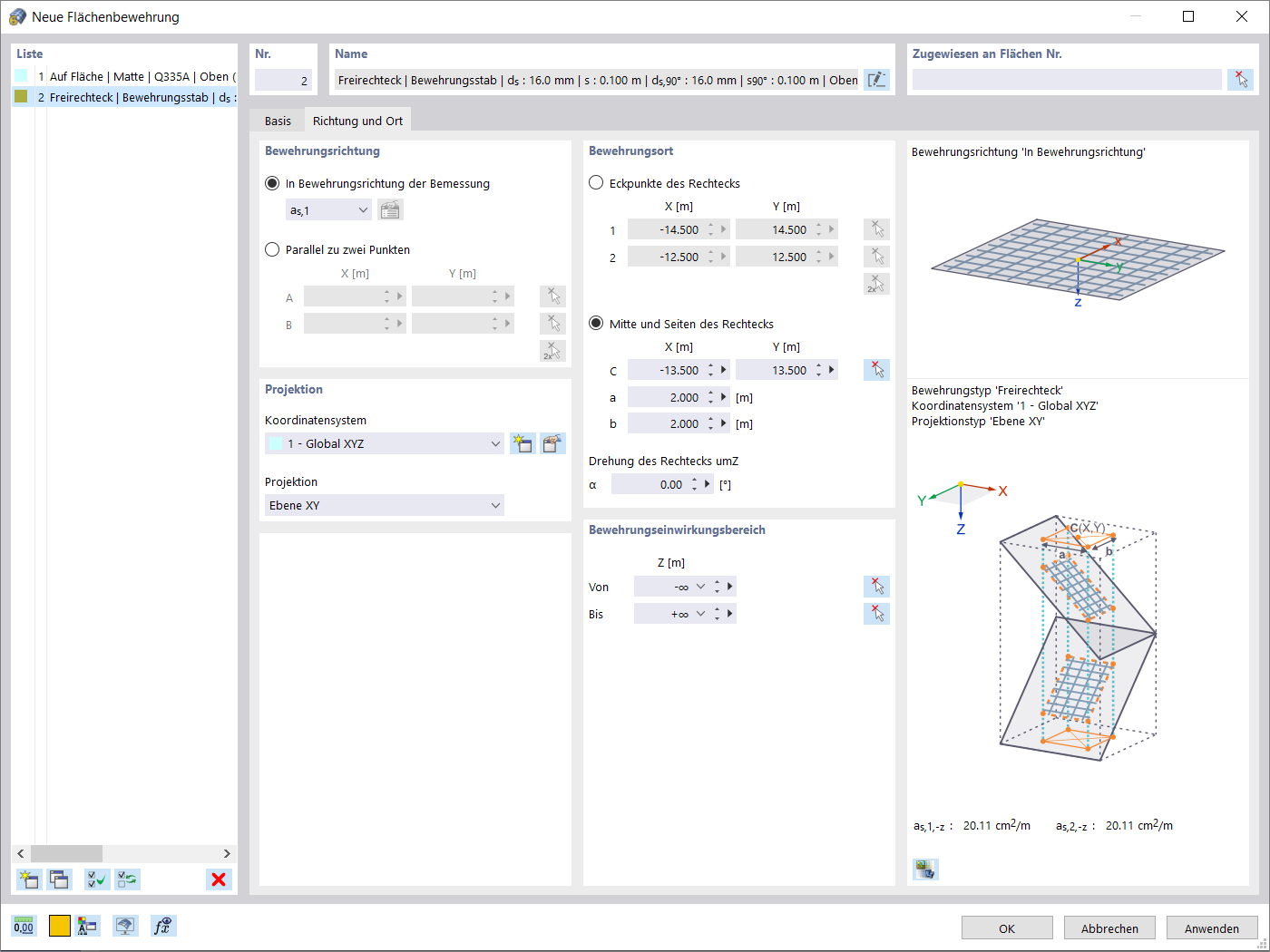
Task: Select list item 2 'Freirechteck | Bewehrungsstab'
Action: click(x=124, y=97)
